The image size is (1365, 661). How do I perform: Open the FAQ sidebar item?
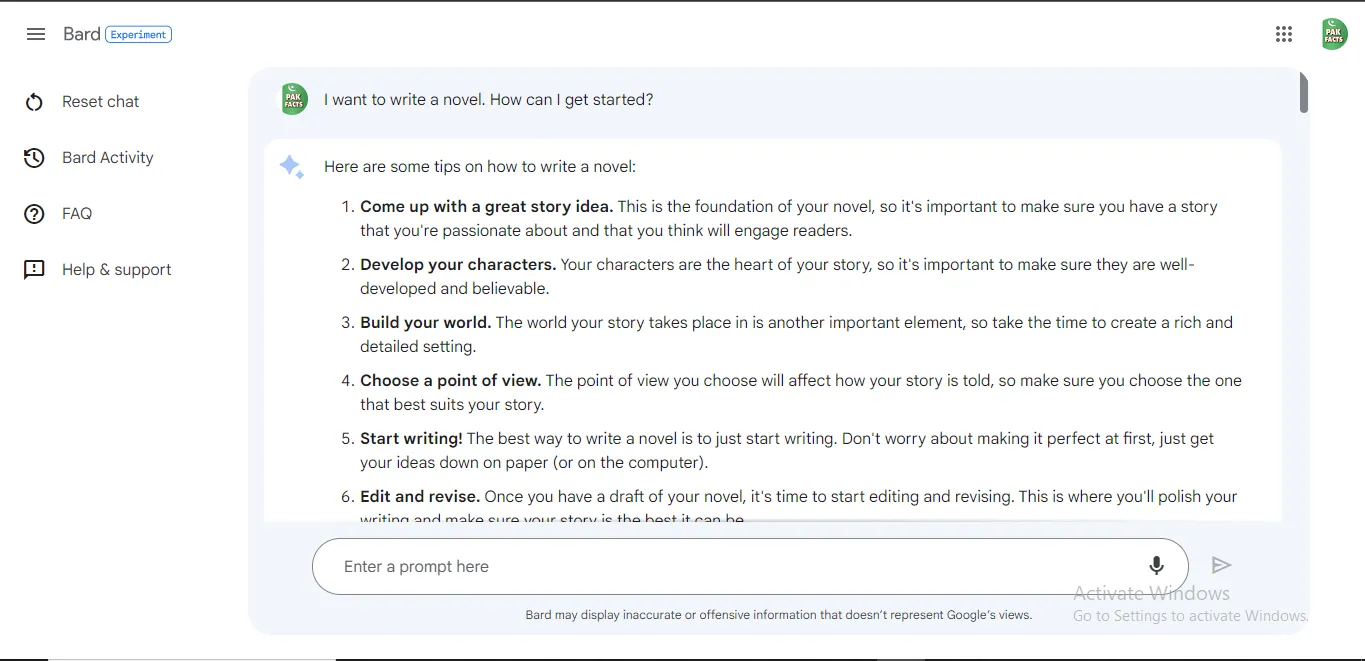click(x=77, y=214)
